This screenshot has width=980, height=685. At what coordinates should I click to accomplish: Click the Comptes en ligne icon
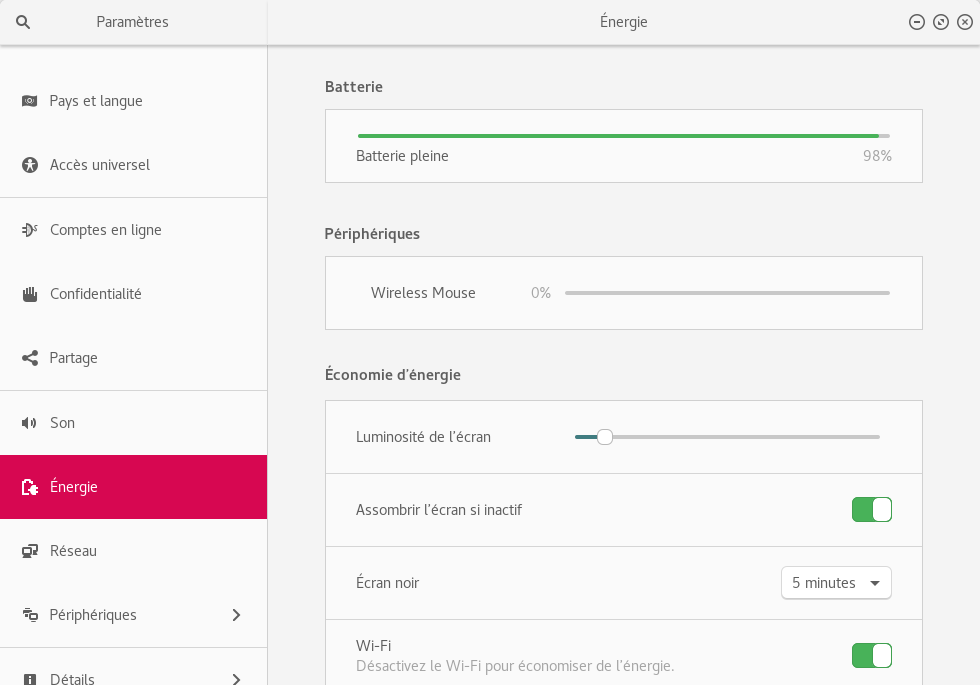coord(30,230)
